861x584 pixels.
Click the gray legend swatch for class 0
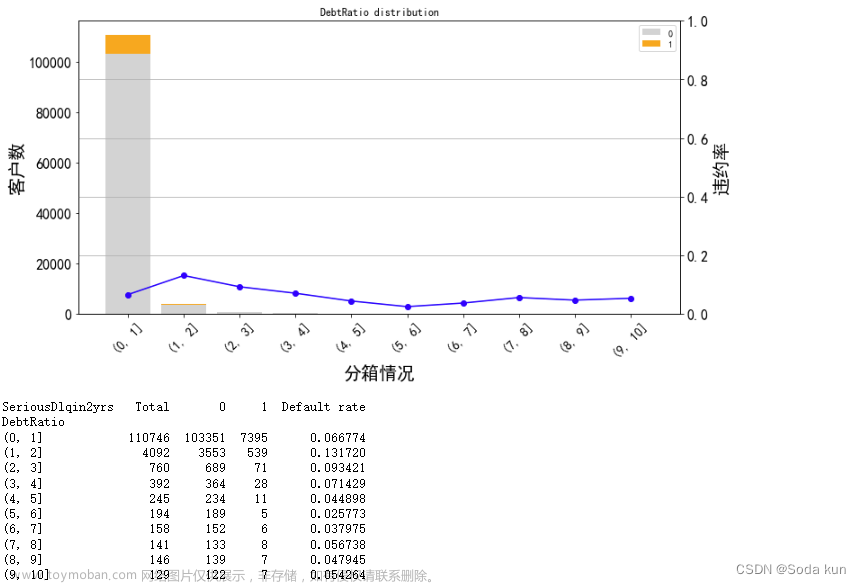651,32
